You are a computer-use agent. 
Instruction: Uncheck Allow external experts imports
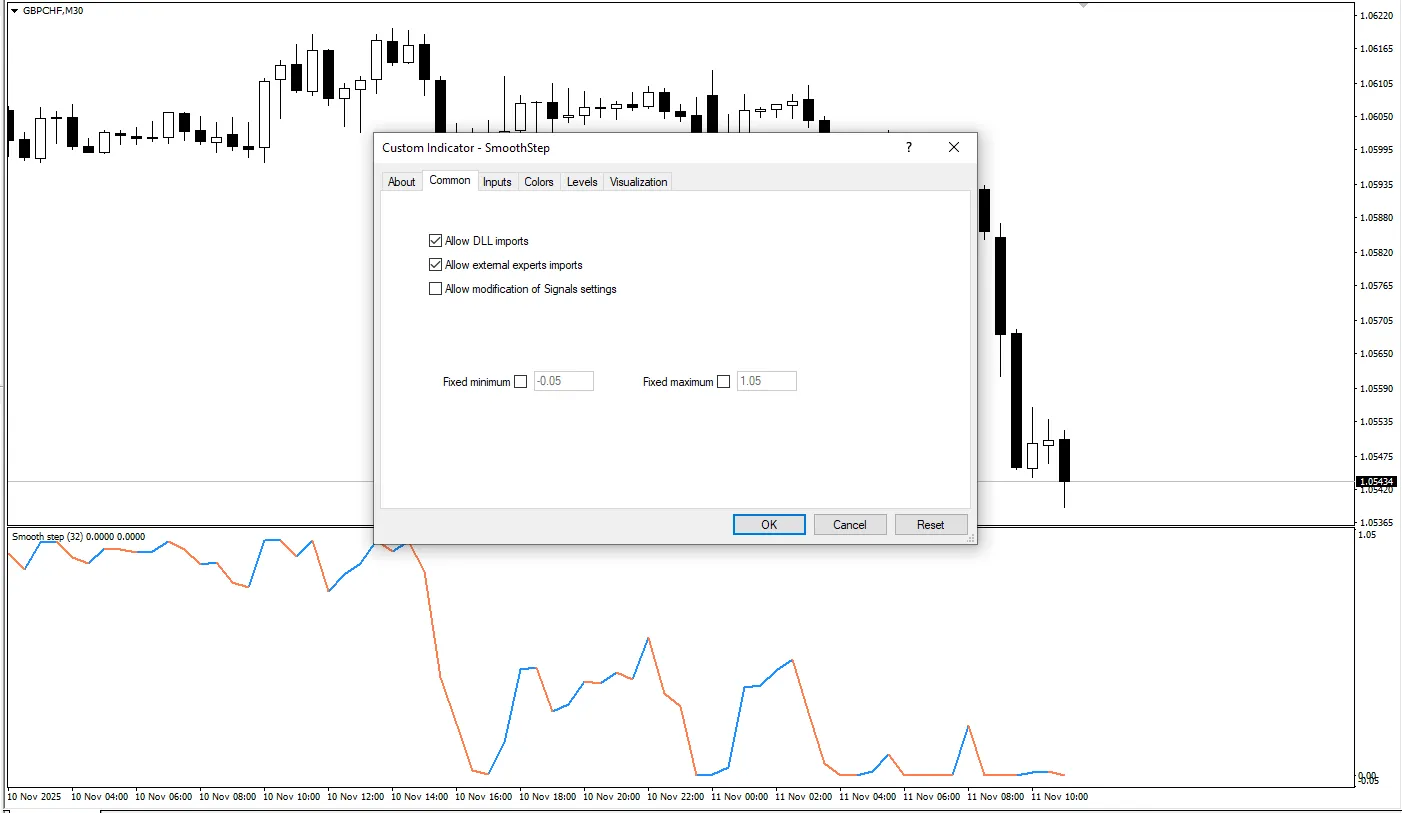pos(435,265)
